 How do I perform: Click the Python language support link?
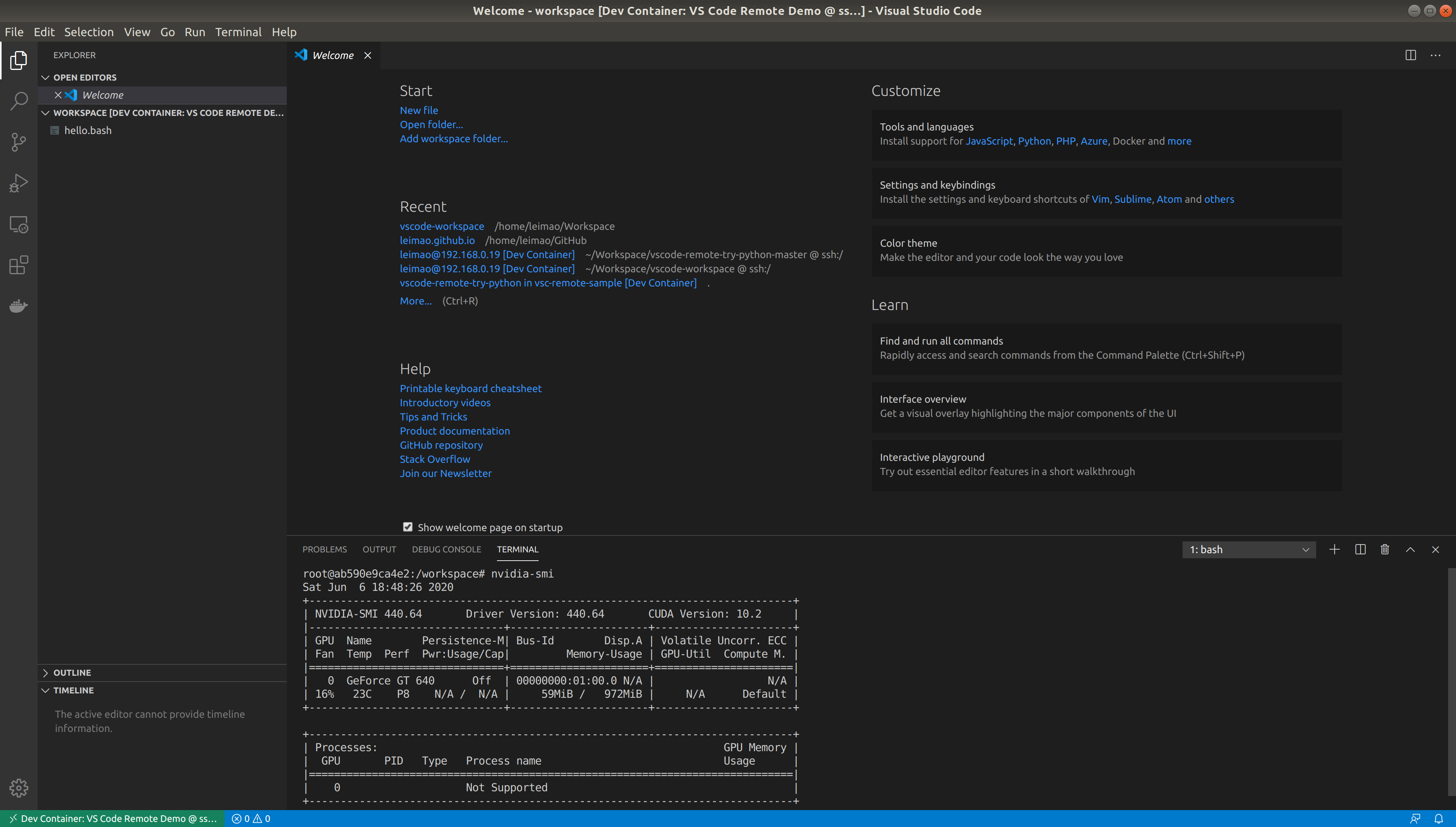coord(1034,141)
